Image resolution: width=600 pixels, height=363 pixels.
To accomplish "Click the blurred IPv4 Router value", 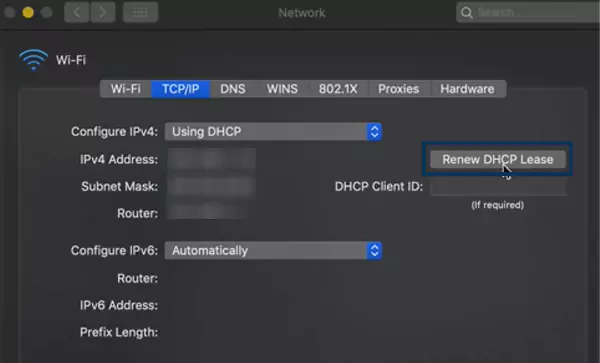I will coord(207,212).
